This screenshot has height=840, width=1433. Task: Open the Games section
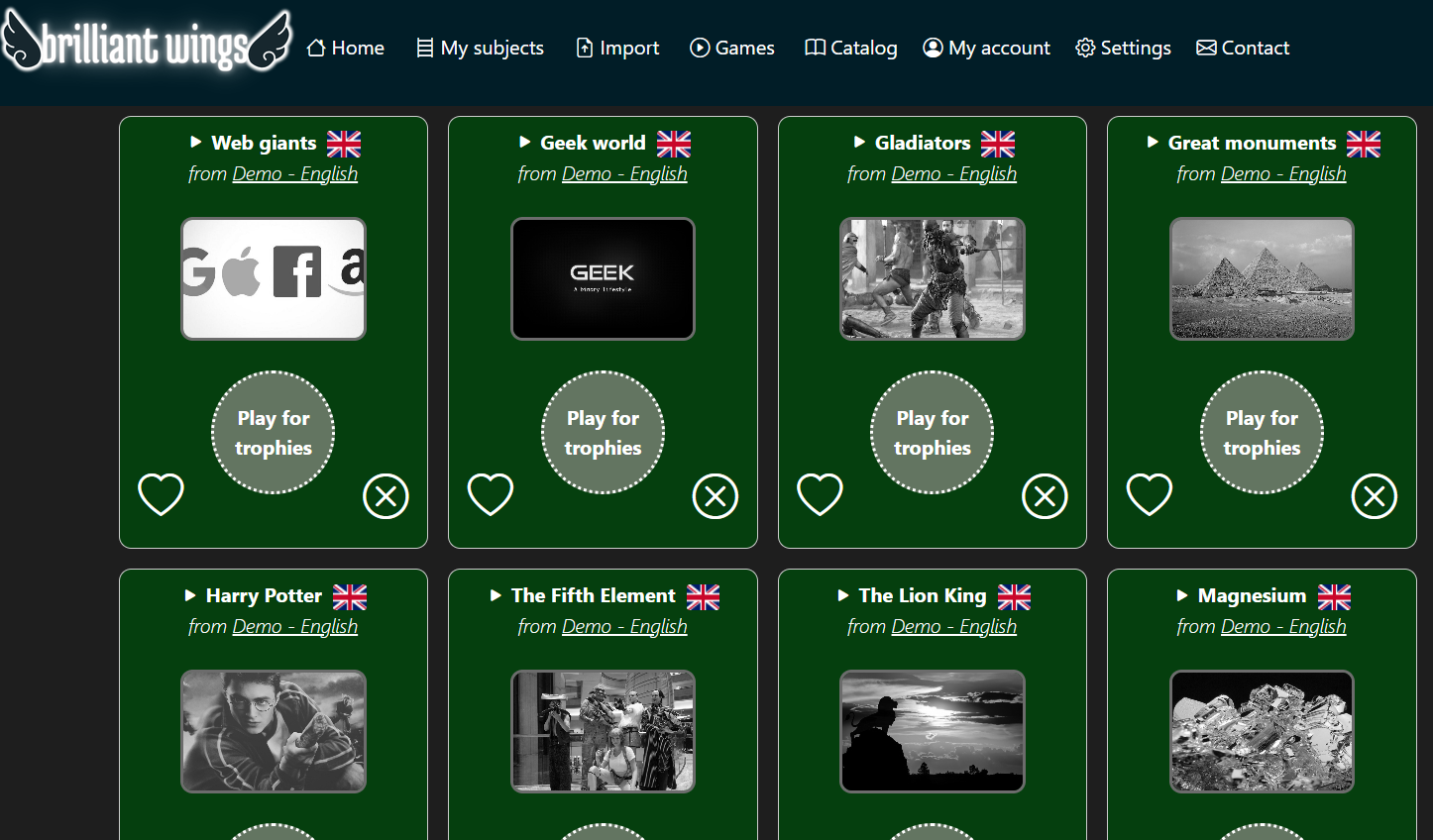(x=732, y=48)
